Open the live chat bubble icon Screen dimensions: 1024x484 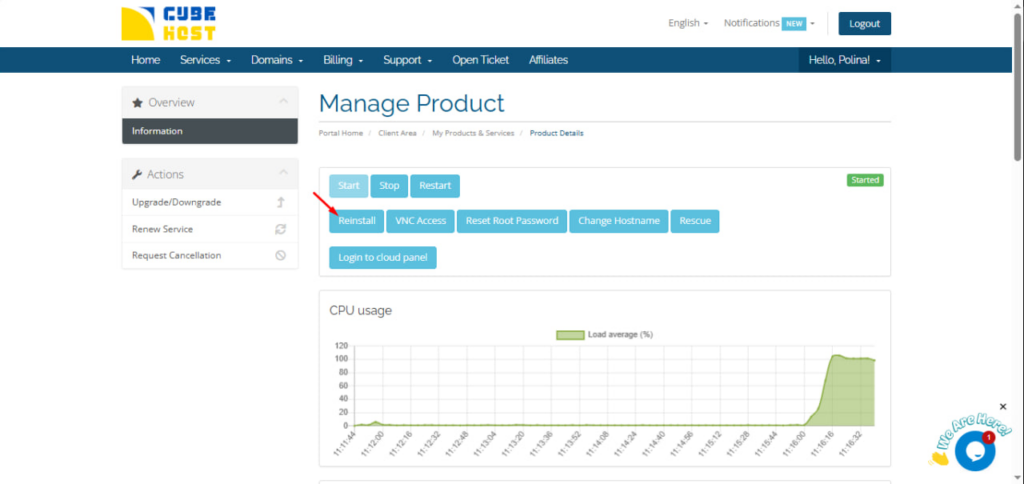pyautogui.click(x=974, y=451)
